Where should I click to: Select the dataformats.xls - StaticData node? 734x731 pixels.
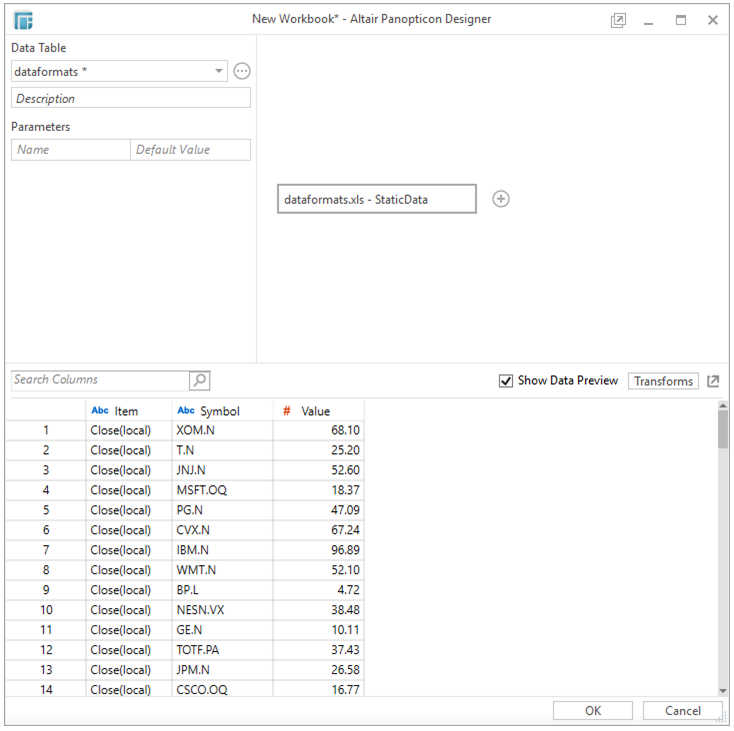[377, 199]
